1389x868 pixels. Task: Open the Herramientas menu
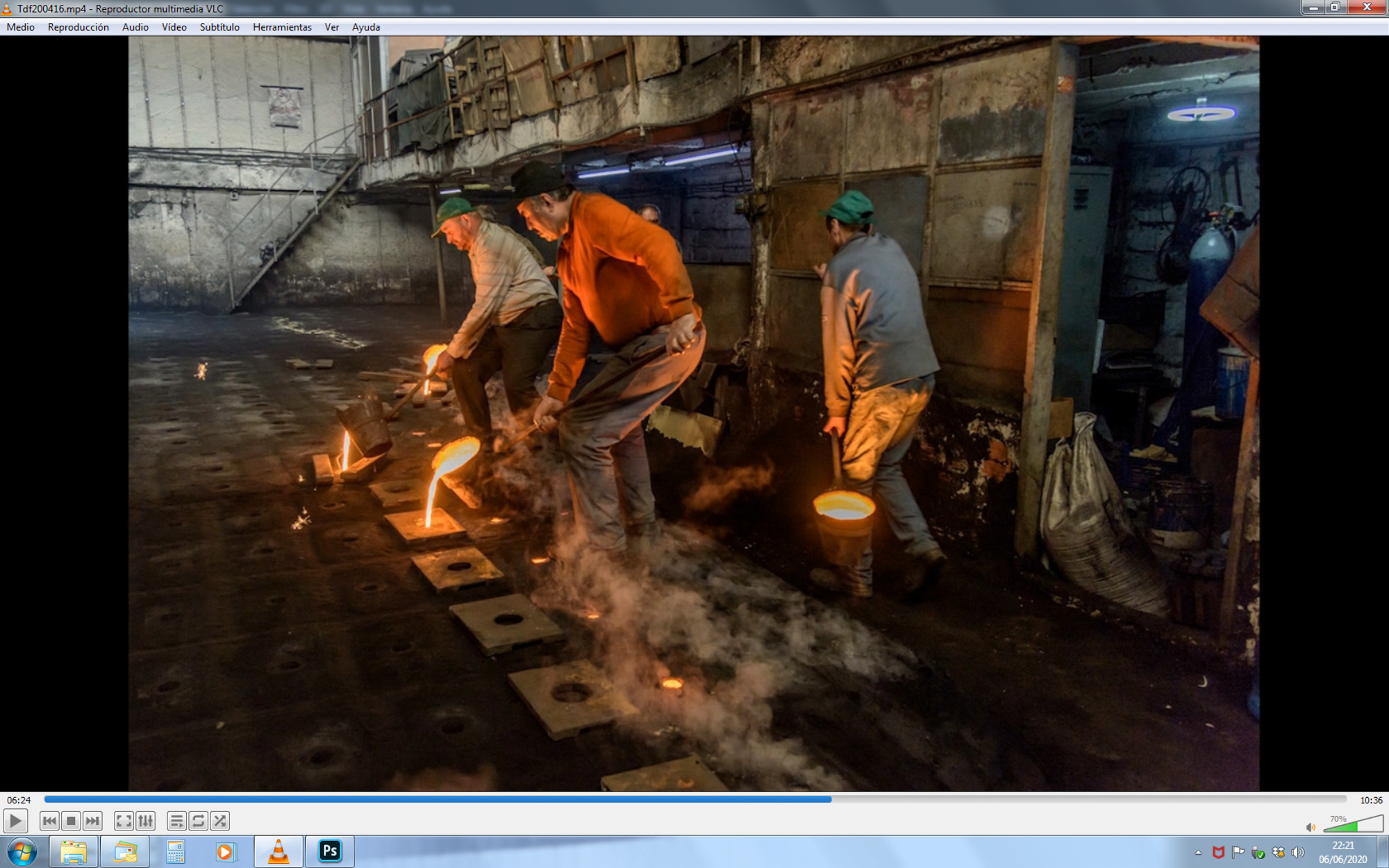coord(282,27)
